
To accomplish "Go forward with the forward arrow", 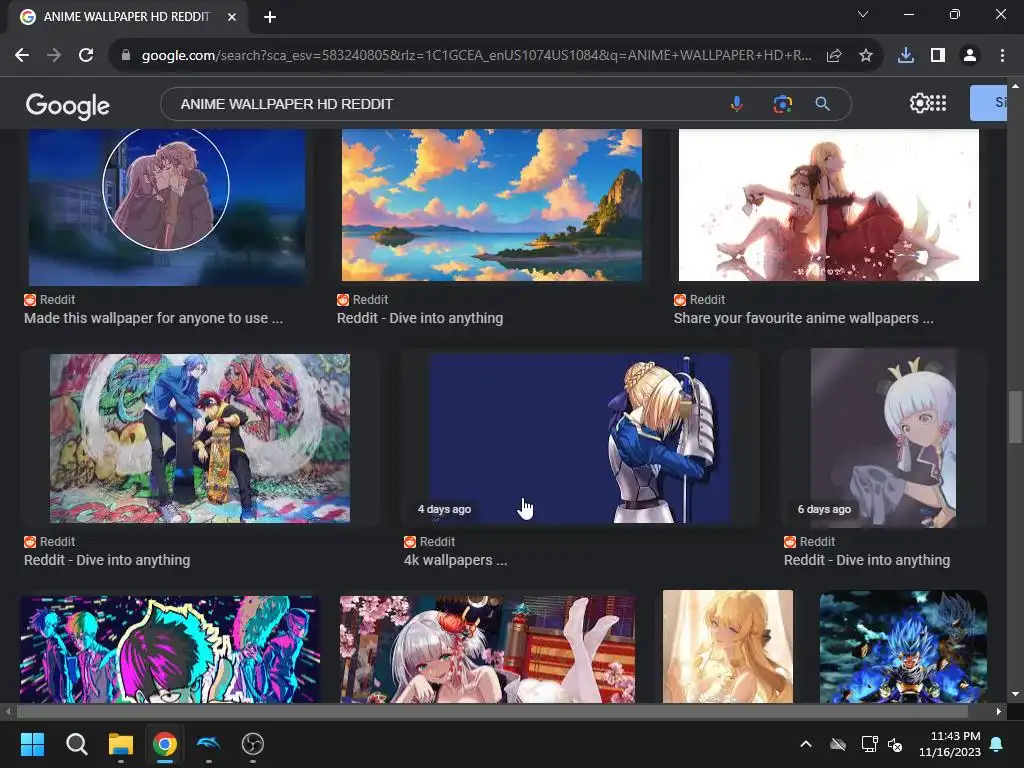I will pos(54,56).
